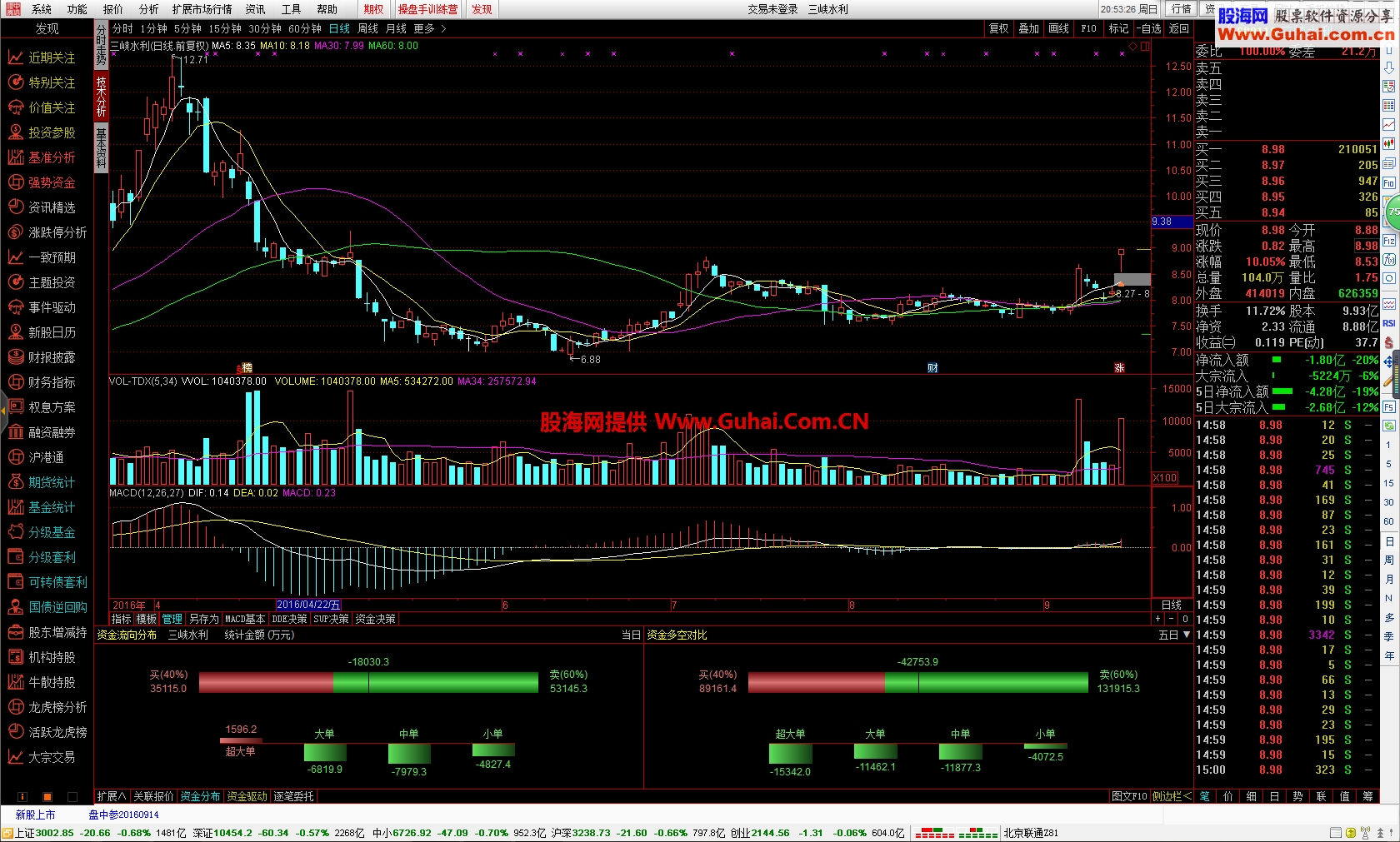Select 强势资金 in the left sidebar
Screen dimensions: 1400x842
point(51,182)
